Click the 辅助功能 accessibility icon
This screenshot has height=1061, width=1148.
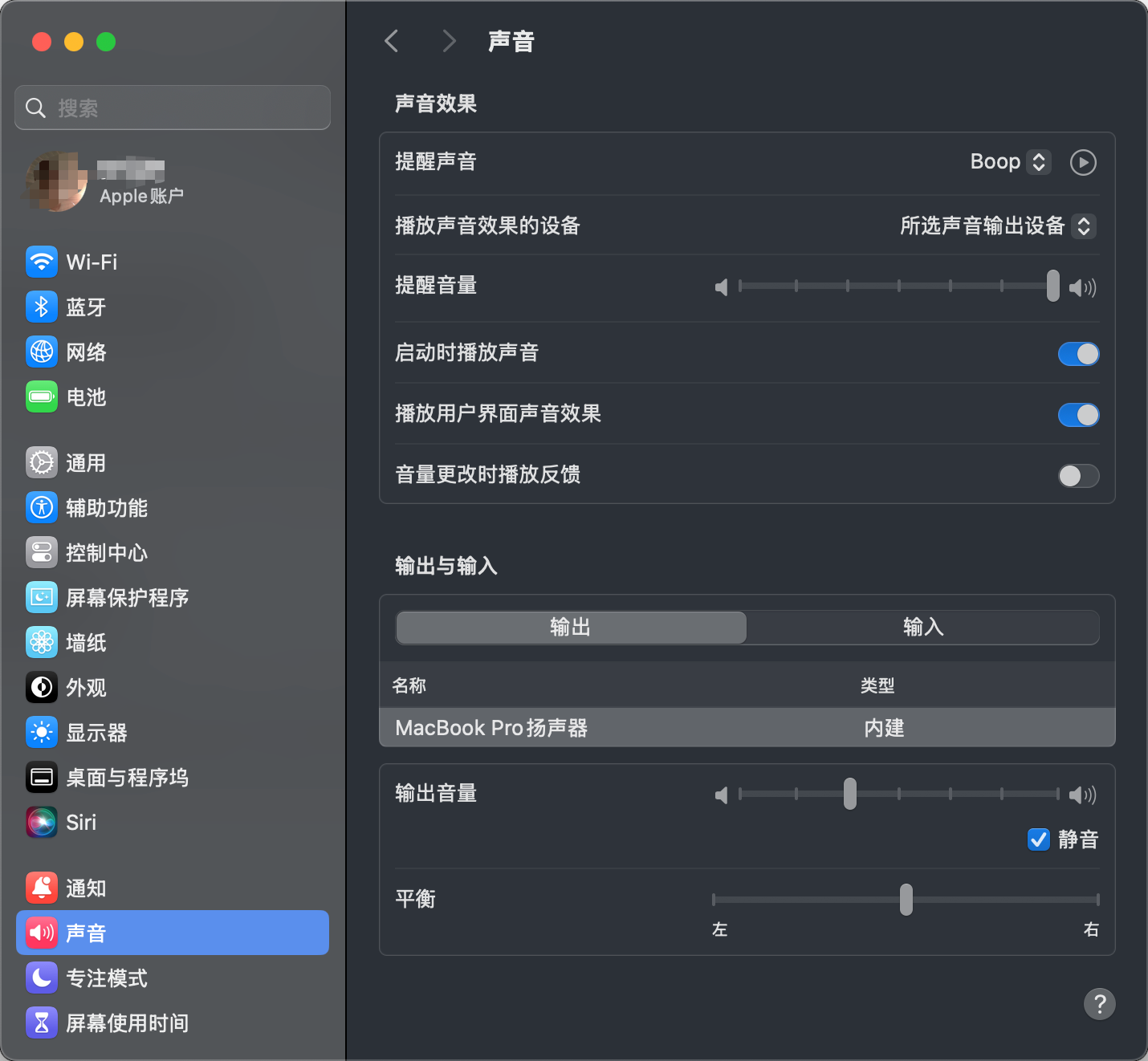click(x=42, y=507)
